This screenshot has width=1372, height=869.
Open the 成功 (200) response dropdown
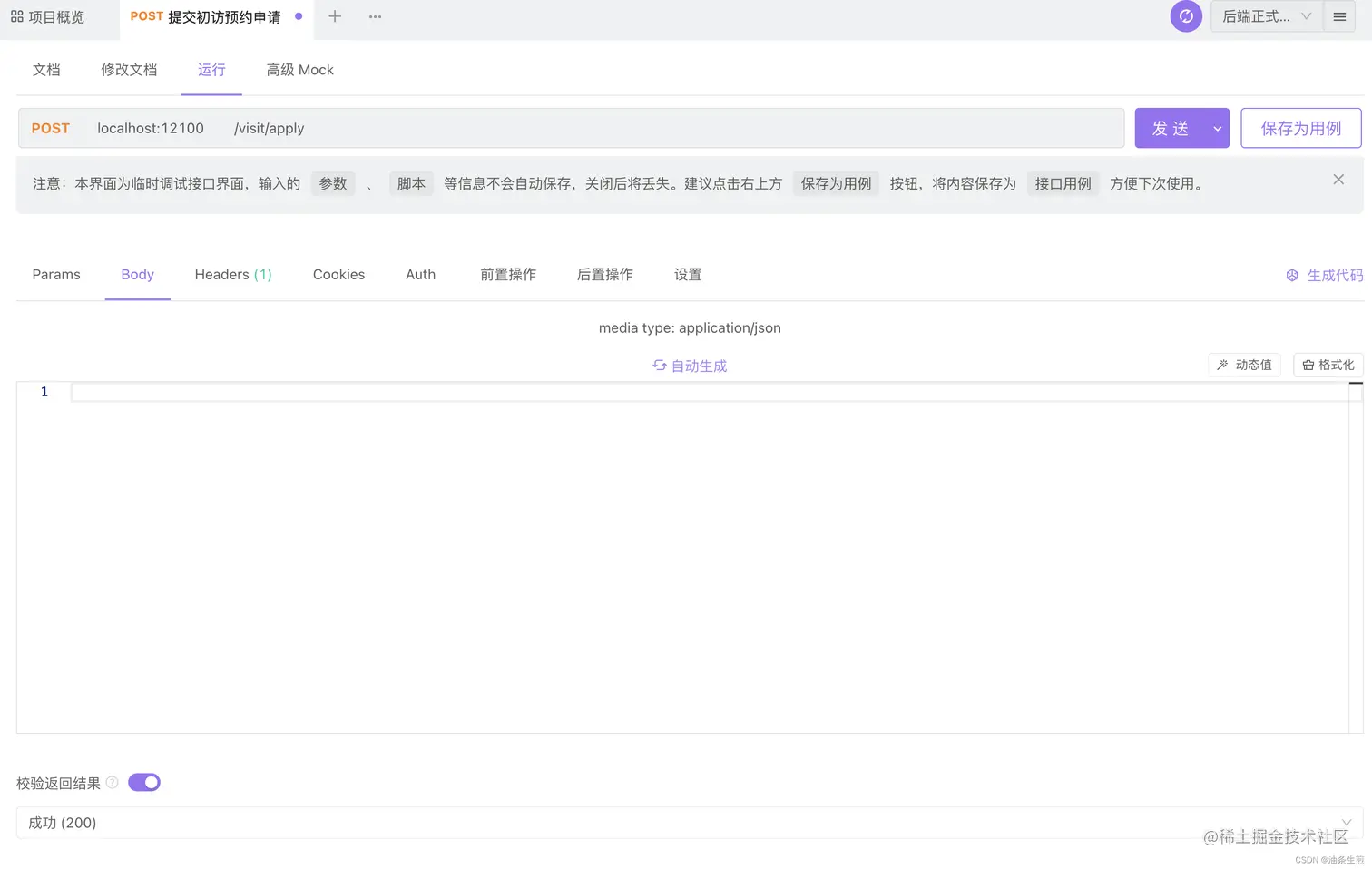pyautogui.click(x=690, y=823)
